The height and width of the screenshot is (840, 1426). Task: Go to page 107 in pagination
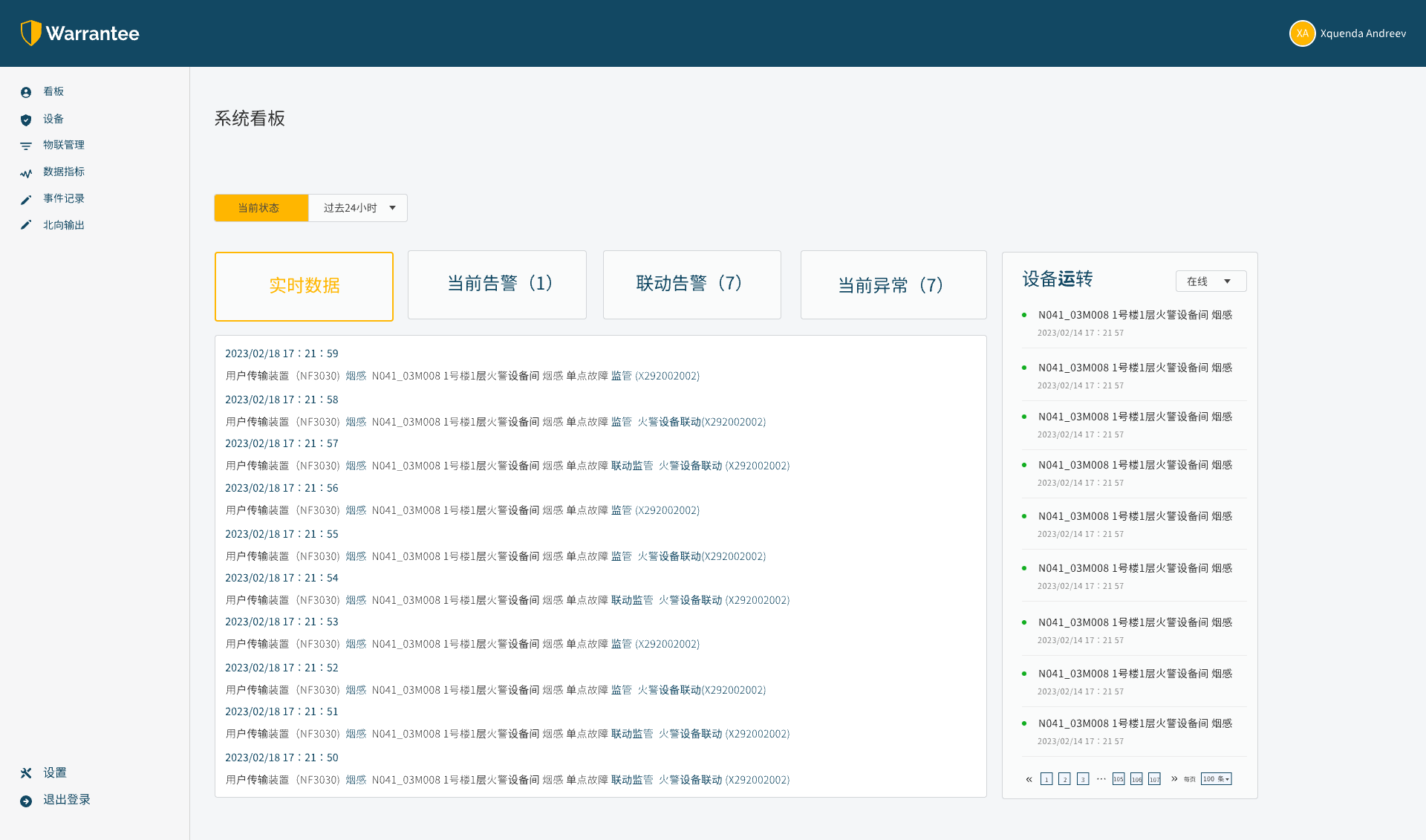tap(1154, 779)
